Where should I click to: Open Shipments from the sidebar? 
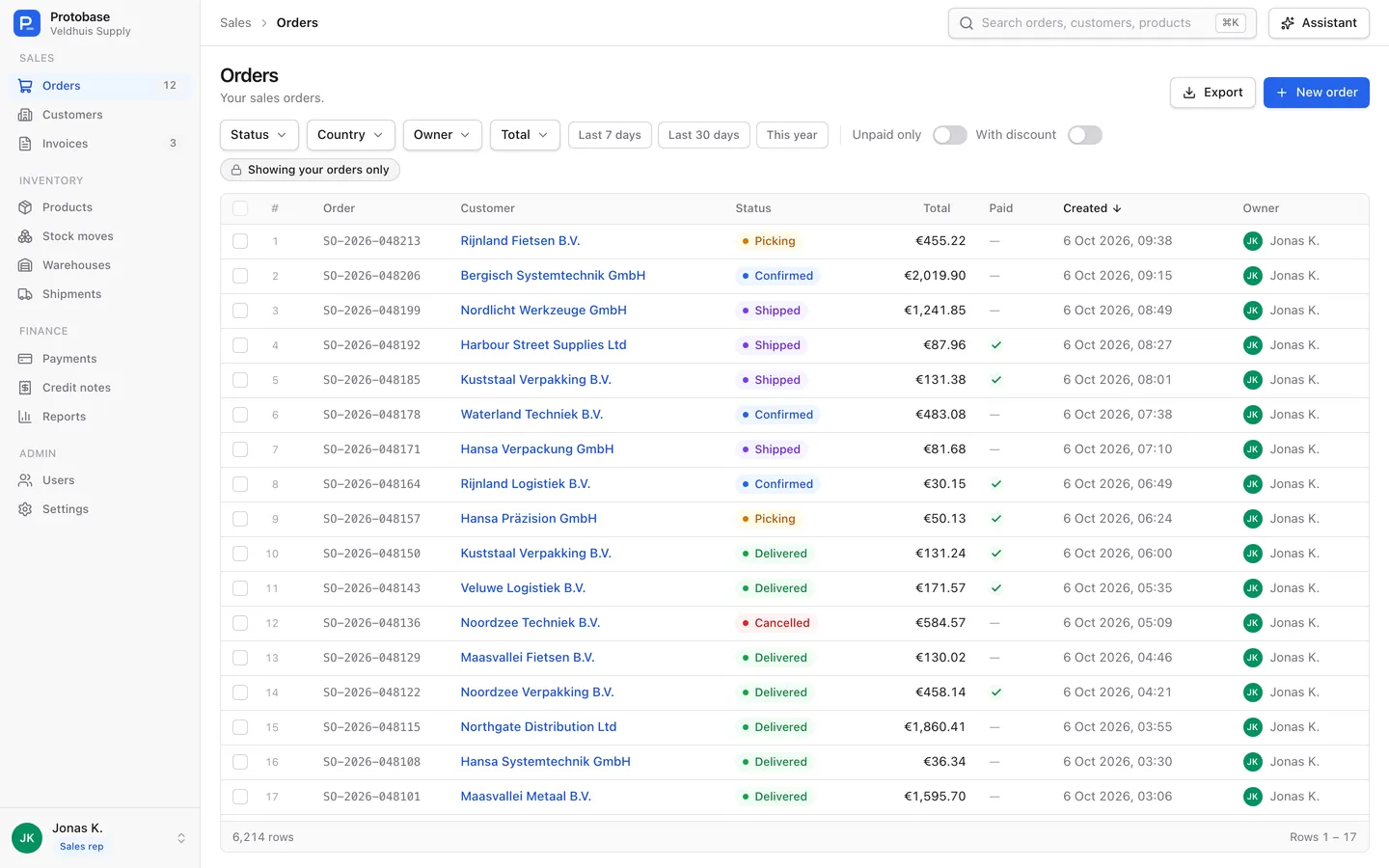pos(100,294)
